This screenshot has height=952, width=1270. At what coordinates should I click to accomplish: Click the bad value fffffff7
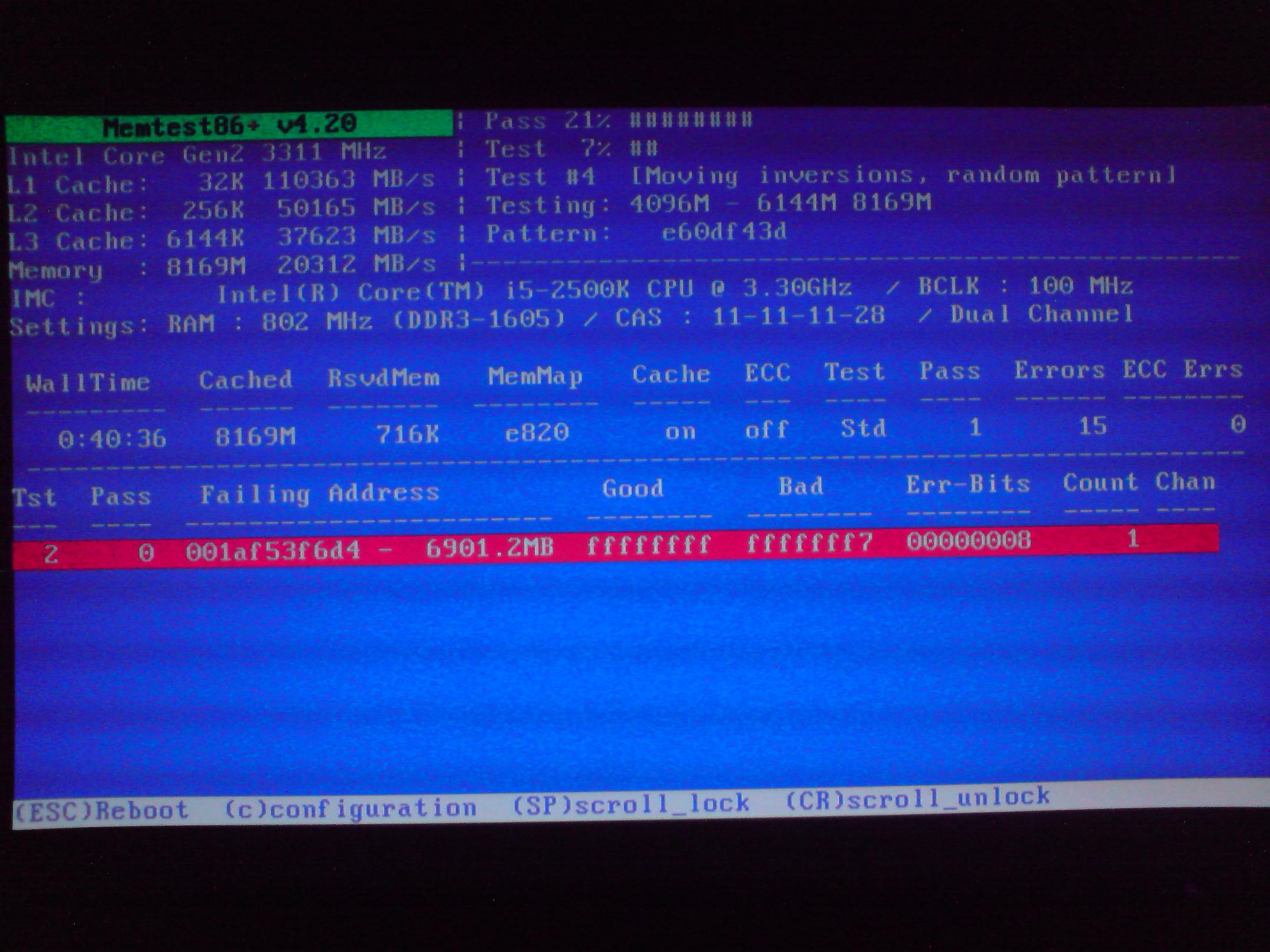point(809,543)
